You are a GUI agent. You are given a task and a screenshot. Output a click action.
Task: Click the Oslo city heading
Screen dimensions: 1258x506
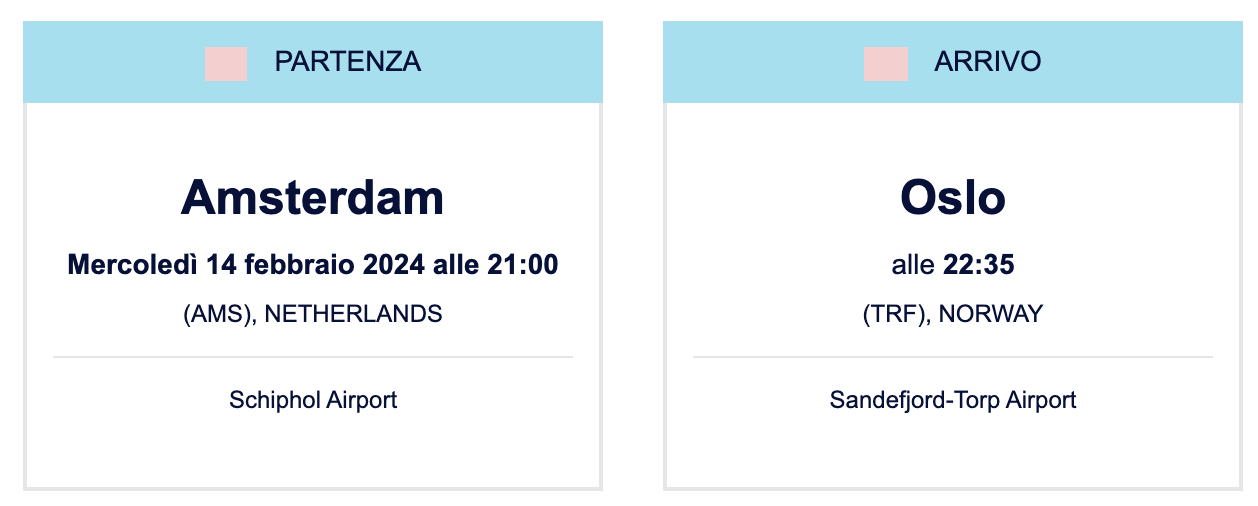click(953, 198)
